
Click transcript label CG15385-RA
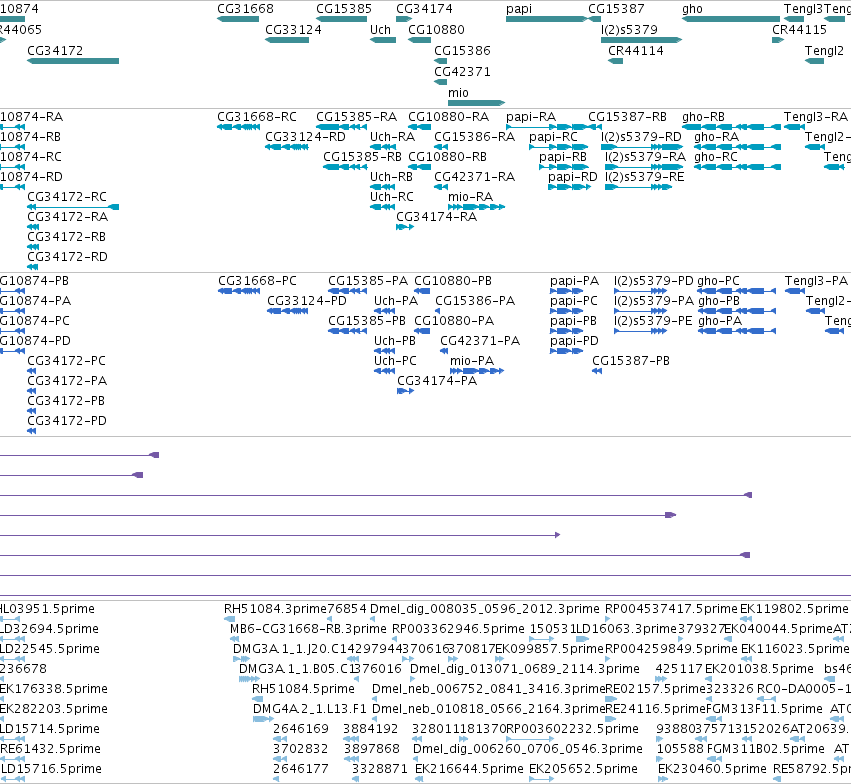pos(356,117)
